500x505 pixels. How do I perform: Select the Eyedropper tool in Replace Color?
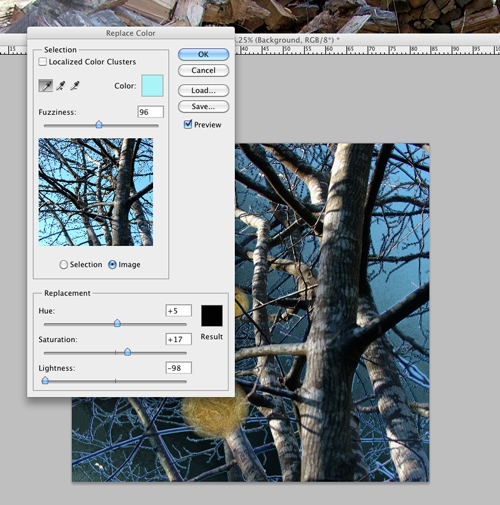46,86
